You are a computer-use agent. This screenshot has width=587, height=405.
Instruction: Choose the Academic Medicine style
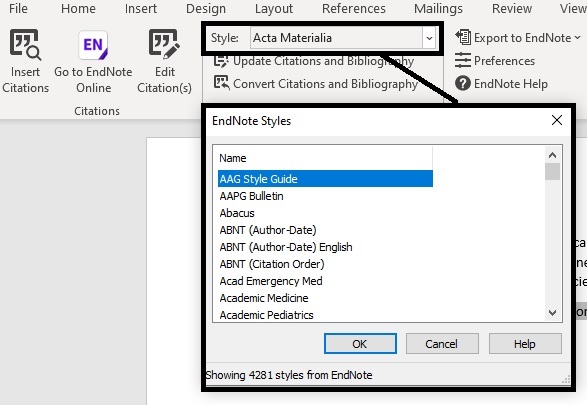pyautogui.click(x=325, y=298)
